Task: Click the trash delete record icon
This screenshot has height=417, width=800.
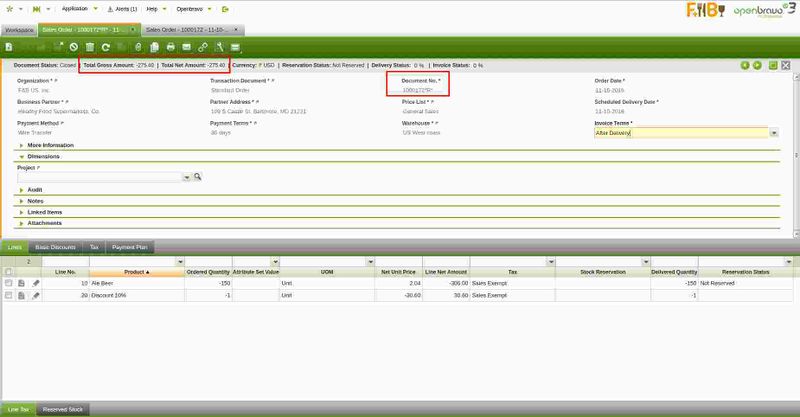Action: [x=90, y=47]
